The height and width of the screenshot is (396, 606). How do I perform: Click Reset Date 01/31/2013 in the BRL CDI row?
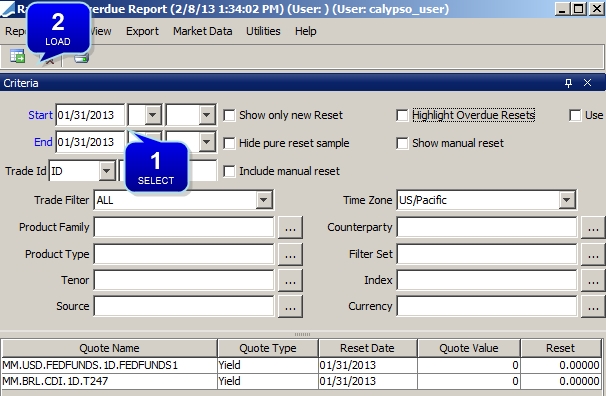368,381
